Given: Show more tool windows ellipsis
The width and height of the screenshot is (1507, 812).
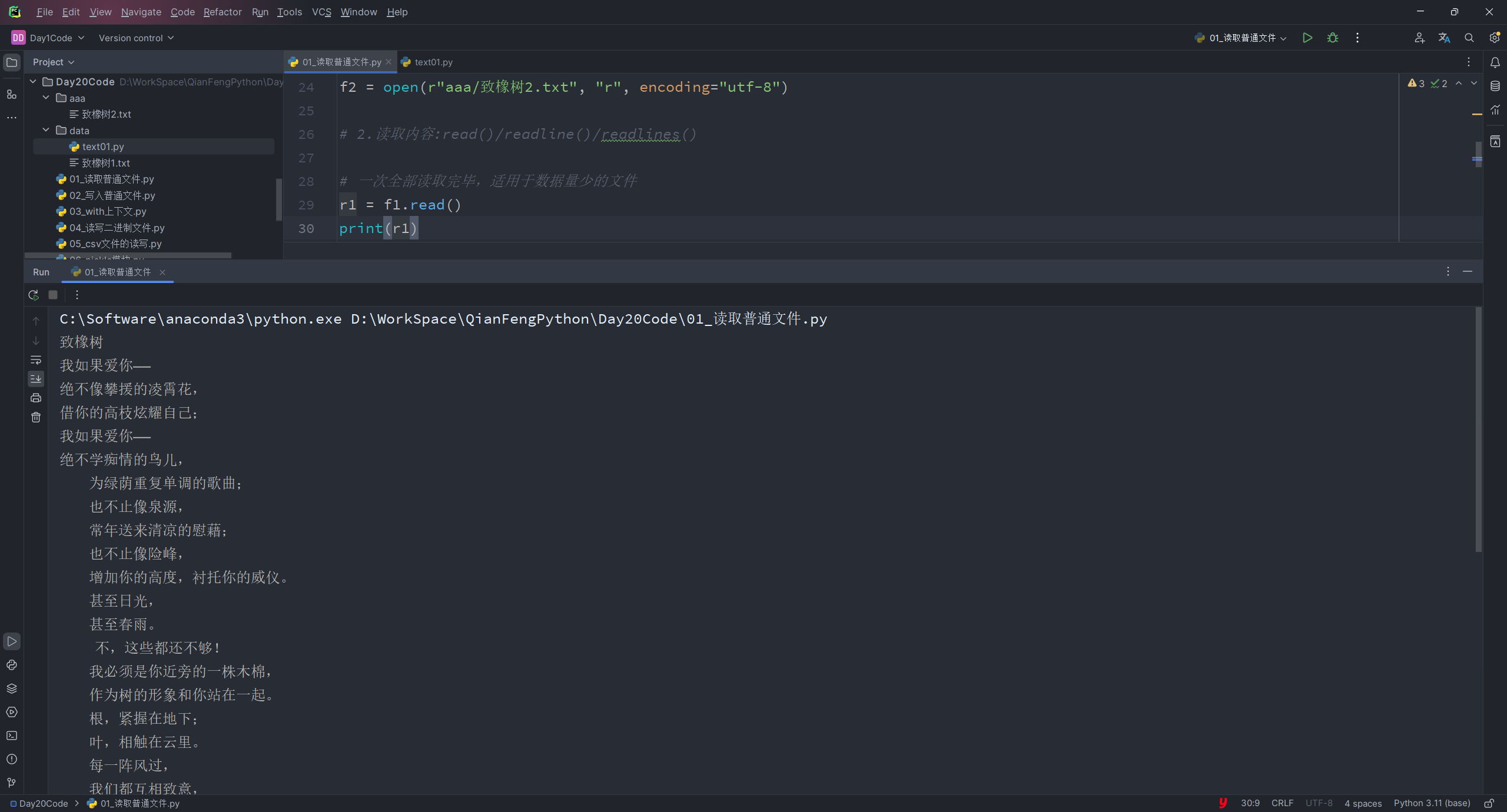Looking at the screenshot, I should pyautogui.click(x=12, y=118).
